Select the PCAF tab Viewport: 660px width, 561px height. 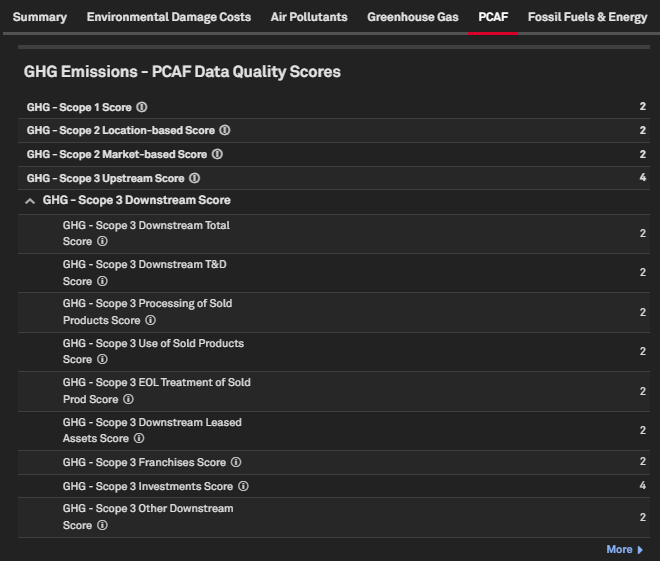[x=493, y=18]
